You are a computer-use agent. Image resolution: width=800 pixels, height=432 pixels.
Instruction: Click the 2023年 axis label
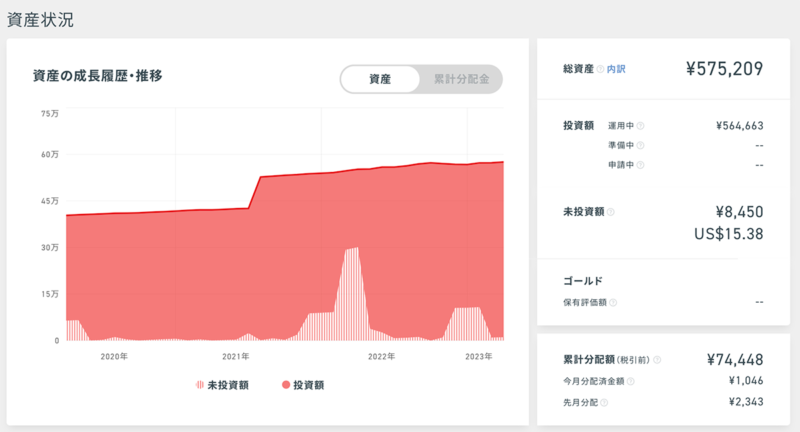479,357
